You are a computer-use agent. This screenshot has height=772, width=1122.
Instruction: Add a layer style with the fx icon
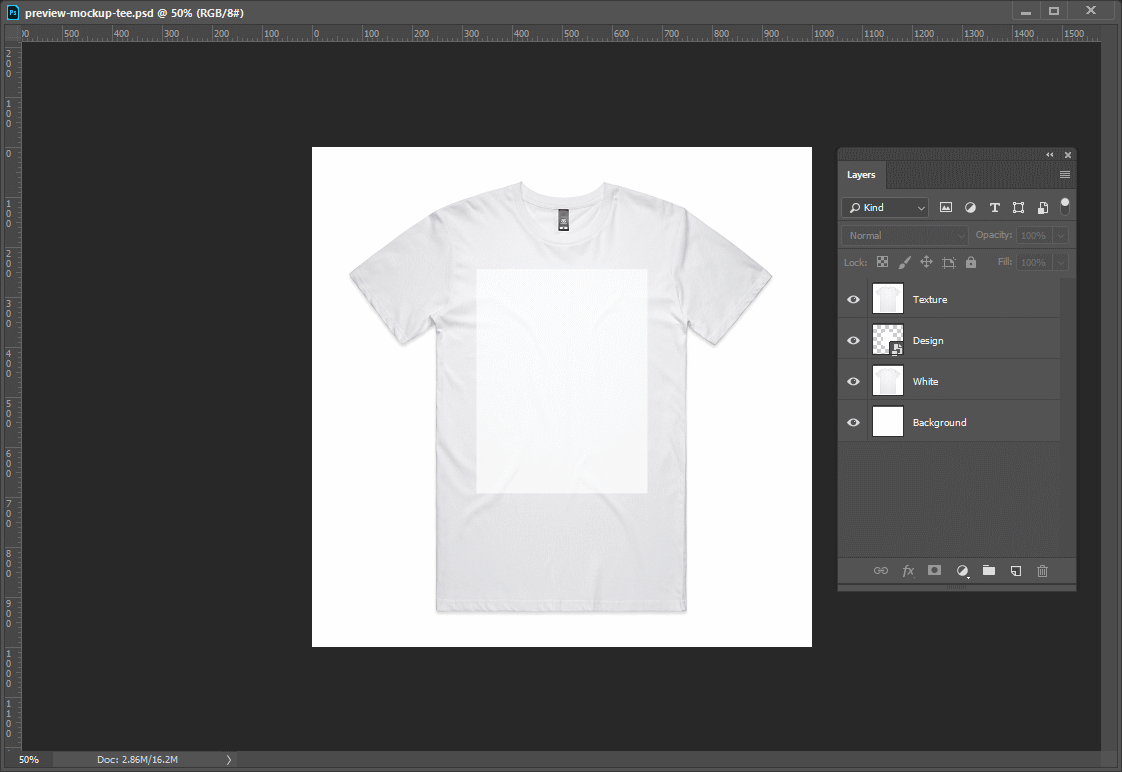(x=907, y=570)
